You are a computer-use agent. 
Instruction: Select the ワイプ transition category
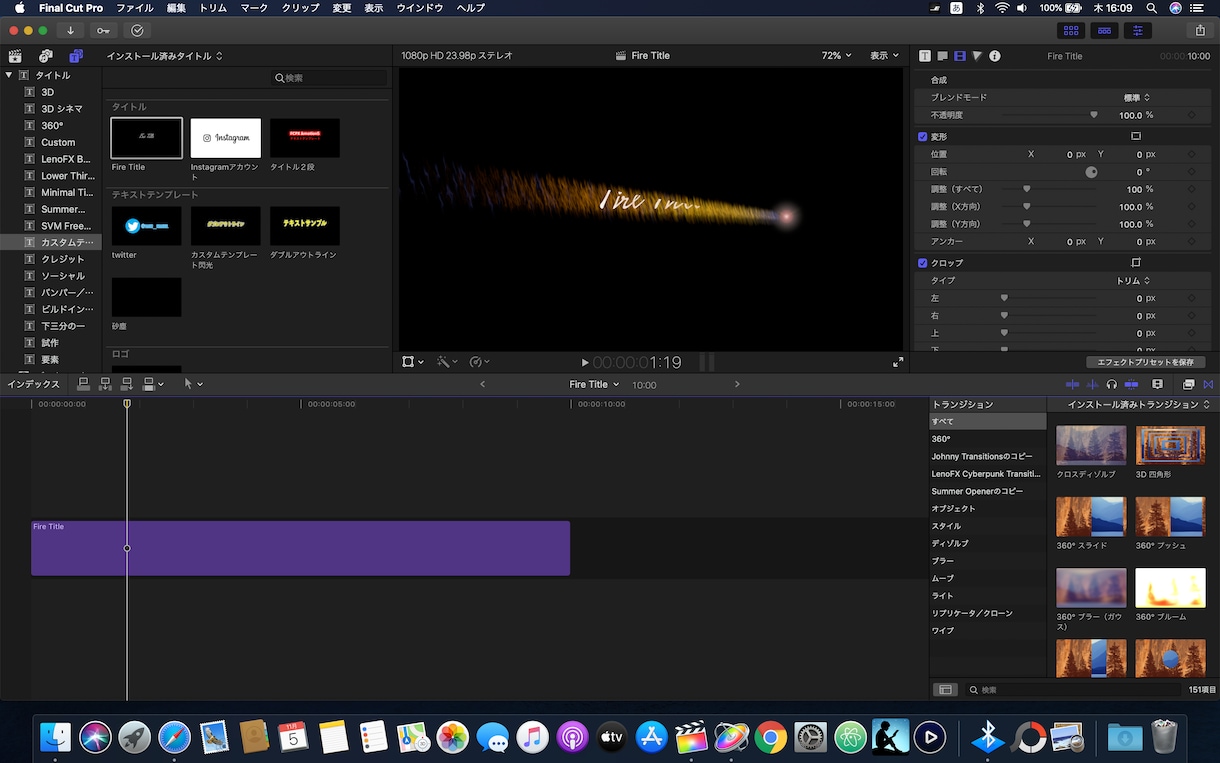pyautogui.click(x=943, y=631)
